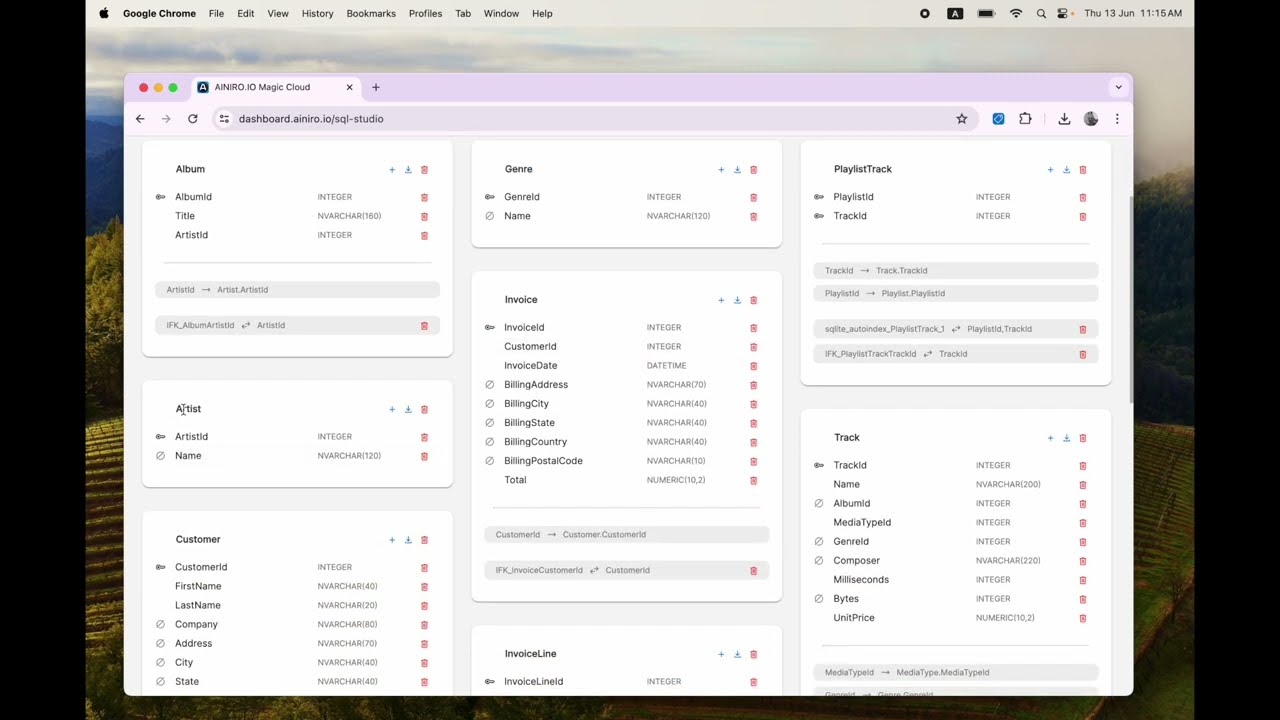The height and width of the screenshot is (720, 1280).
Task: Download the Customer table export
Action: [x=408, y=540]
